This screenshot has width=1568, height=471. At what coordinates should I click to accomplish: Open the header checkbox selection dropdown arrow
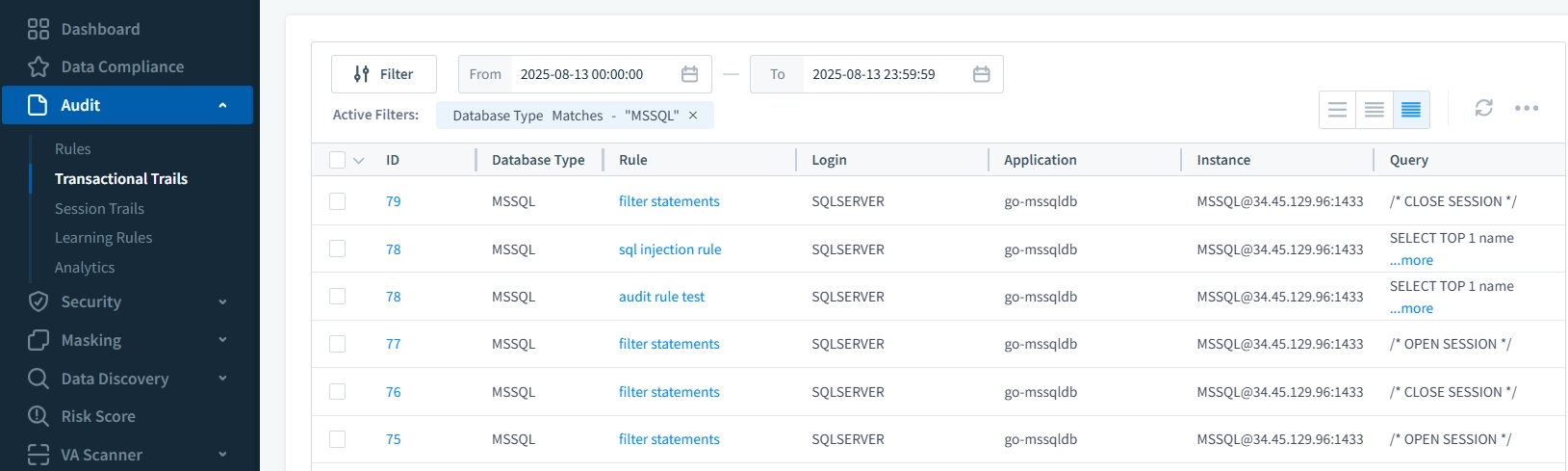[x=359, y=161]
